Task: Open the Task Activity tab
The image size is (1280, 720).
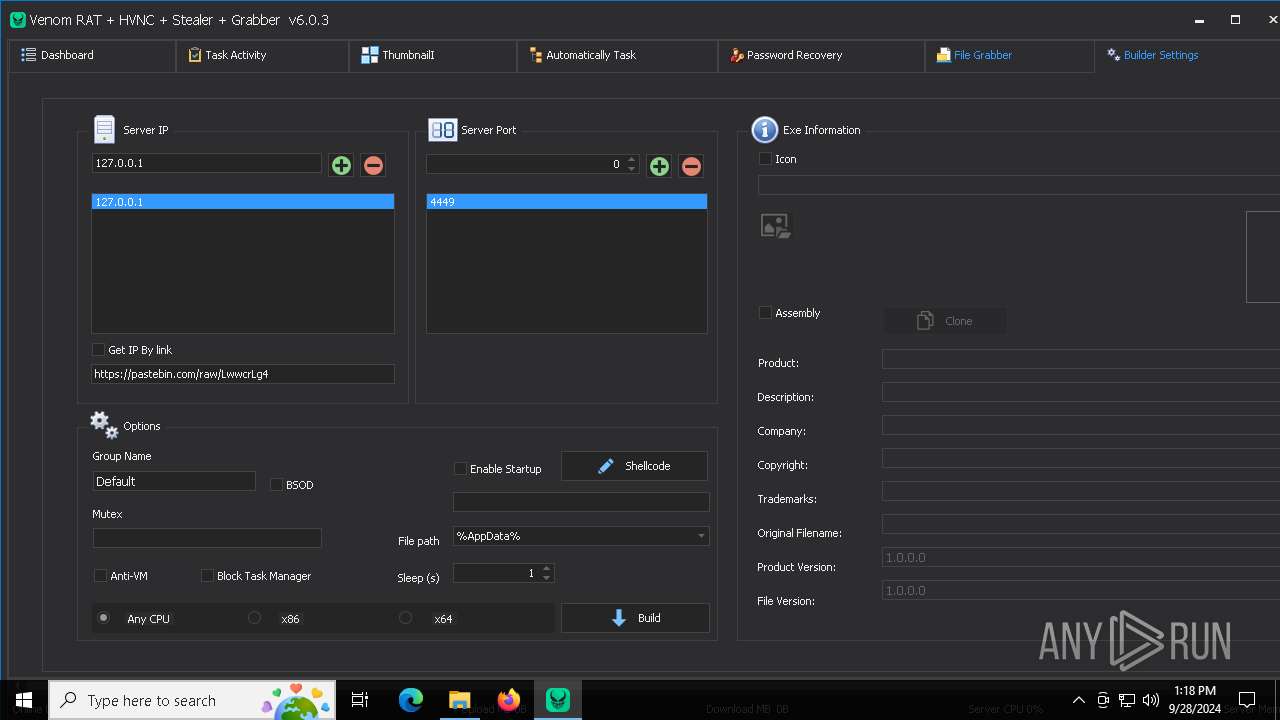Action: (x=262, y=55)
